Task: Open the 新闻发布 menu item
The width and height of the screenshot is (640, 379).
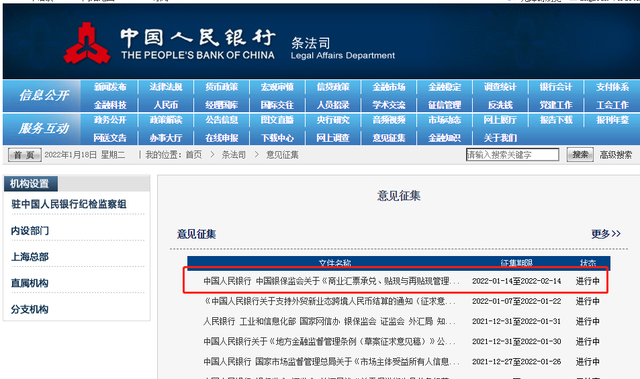Action: coord(110,87)
